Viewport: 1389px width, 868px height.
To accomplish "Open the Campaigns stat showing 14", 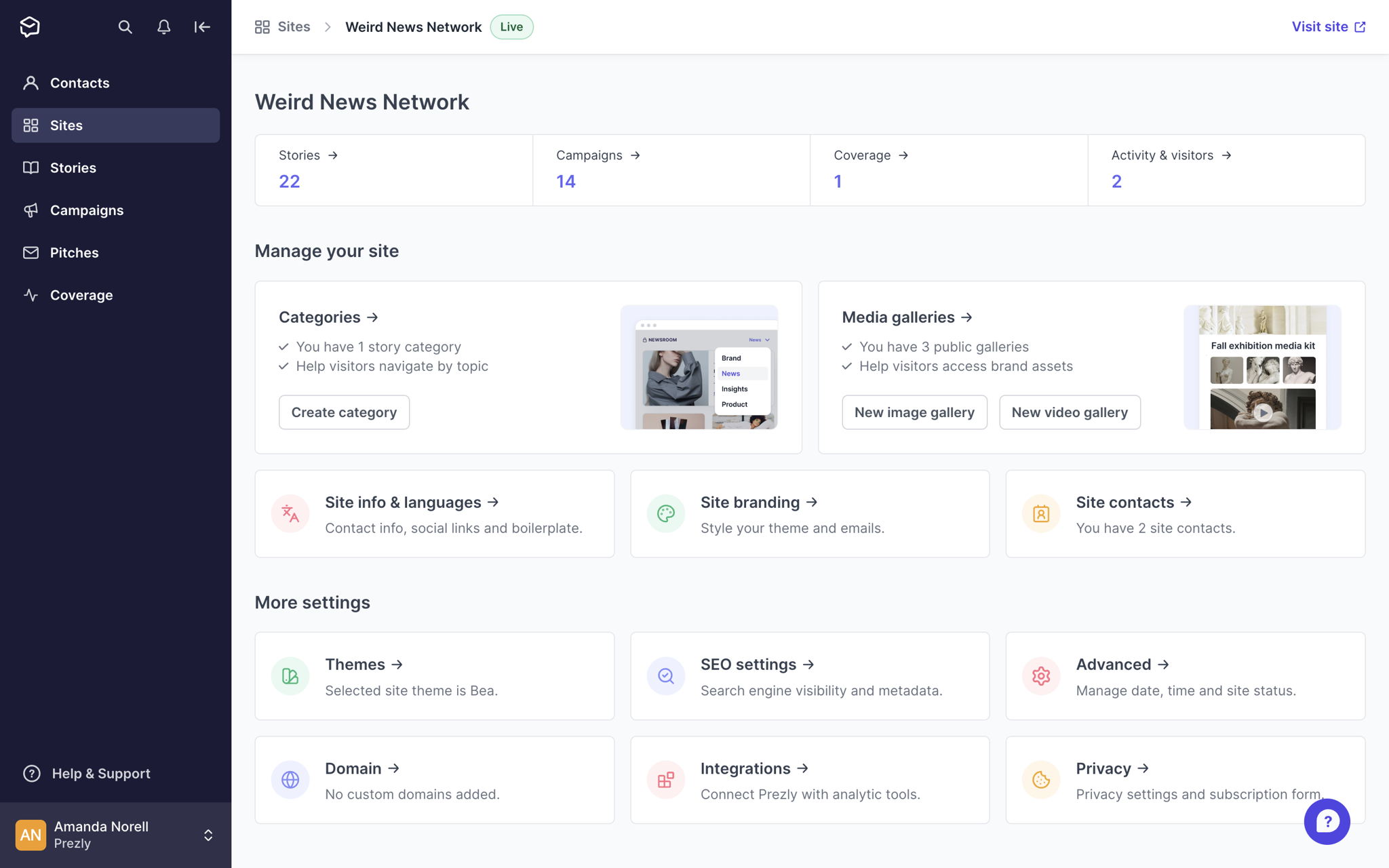I will [671, 170].
